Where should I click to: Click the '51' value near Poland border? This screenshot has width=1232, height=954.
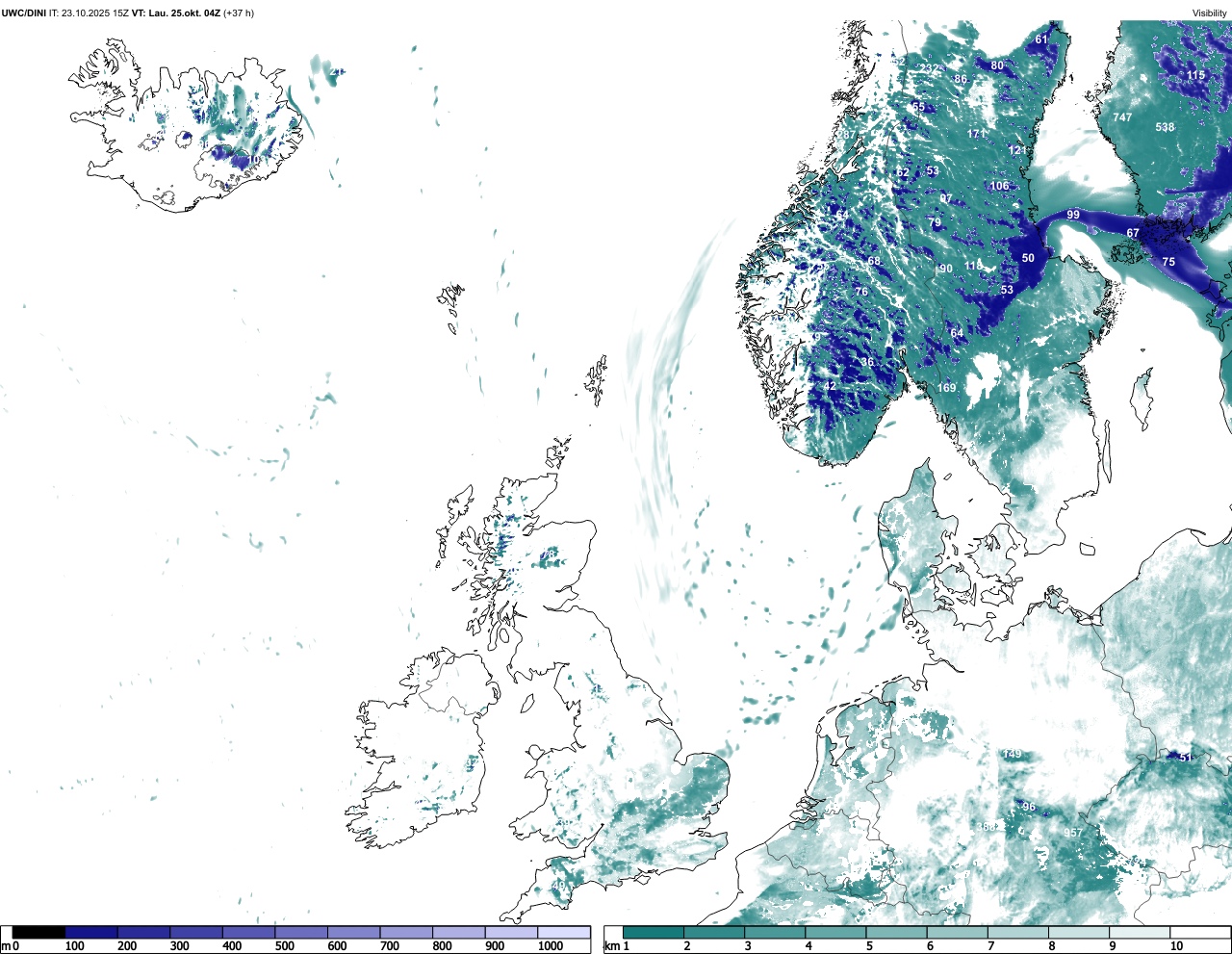[x=1186, y=758]
